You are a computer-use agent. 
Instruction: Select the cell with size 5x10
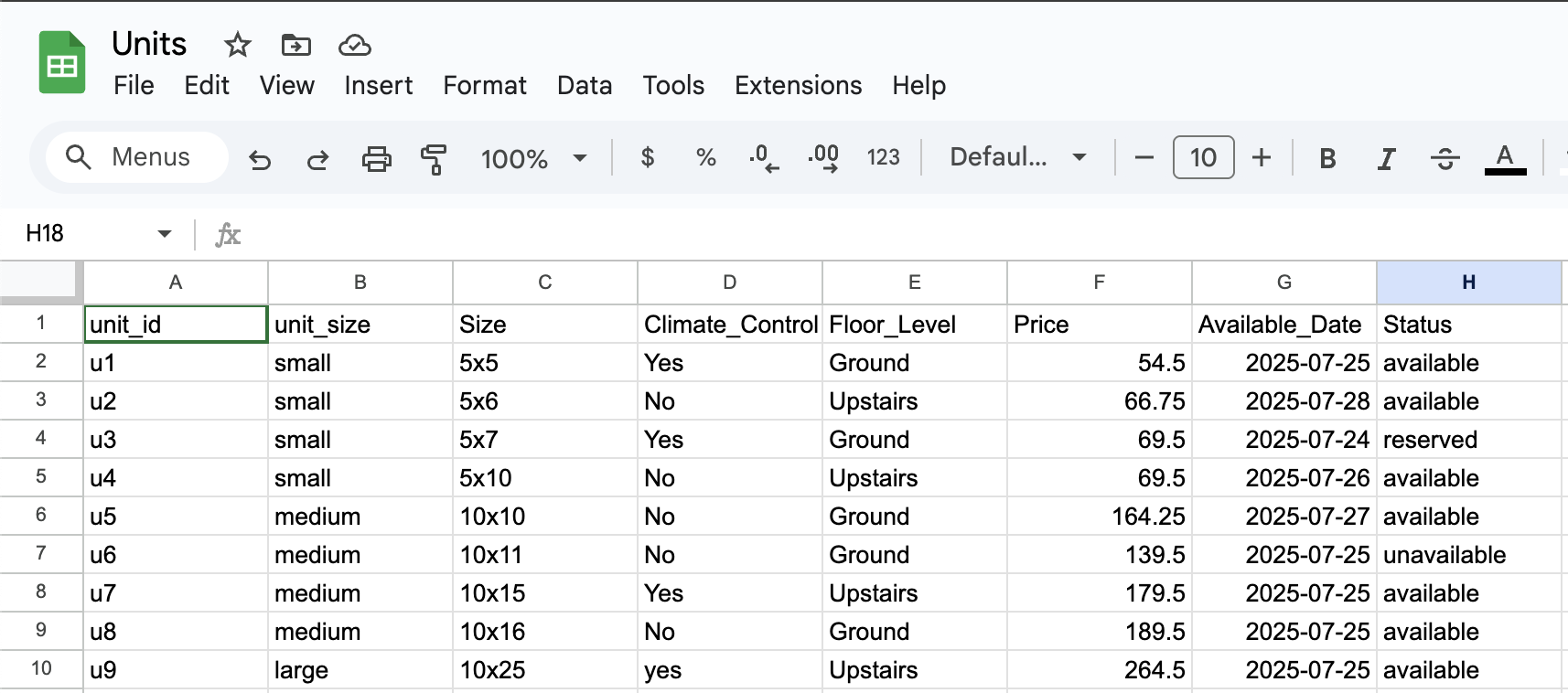click(x=545, y=477)
